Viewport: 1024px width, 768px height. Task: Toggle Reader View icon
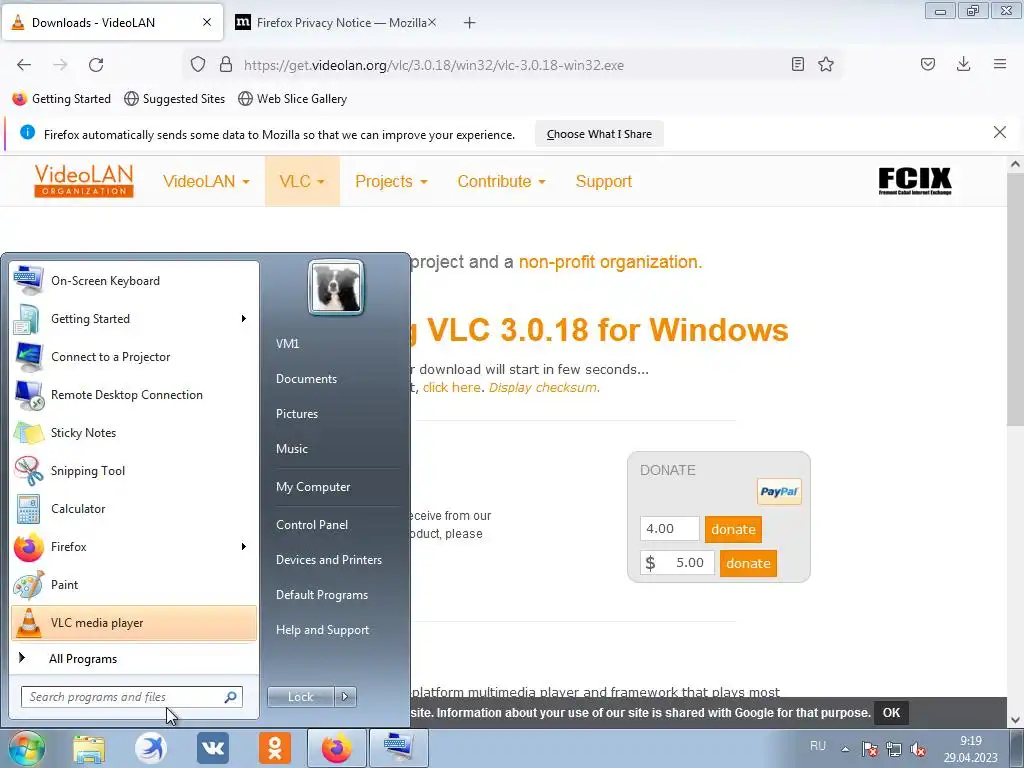coord(797,64)
